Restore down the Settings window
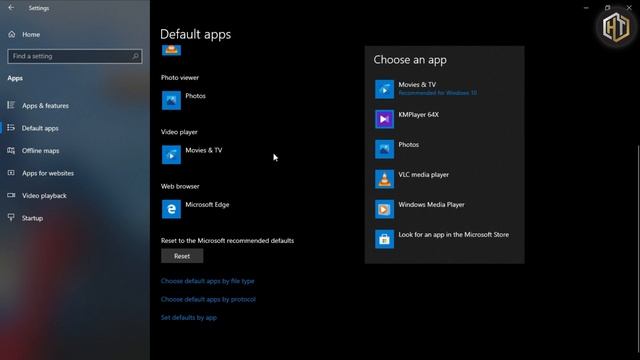Screen dimensions: 640x360 tap(607, 8)
